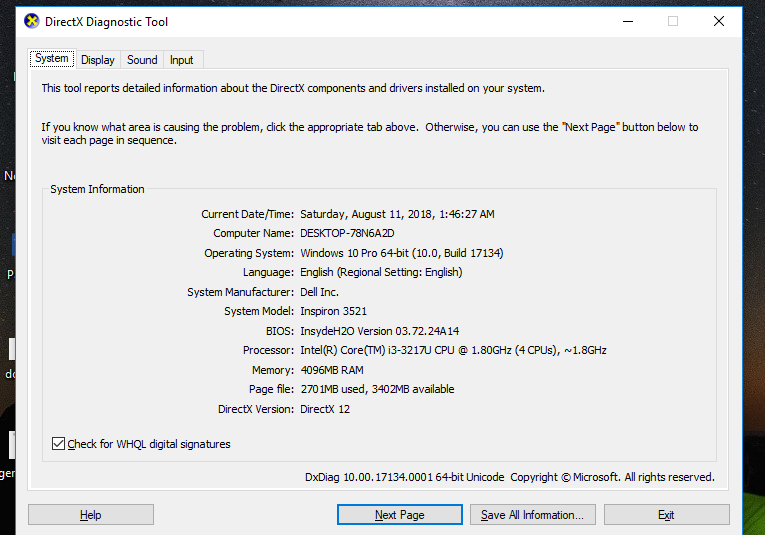Close the DirectX Diagnostic Tool window
This screenshot has width=765, height=535.
(719, 21)
